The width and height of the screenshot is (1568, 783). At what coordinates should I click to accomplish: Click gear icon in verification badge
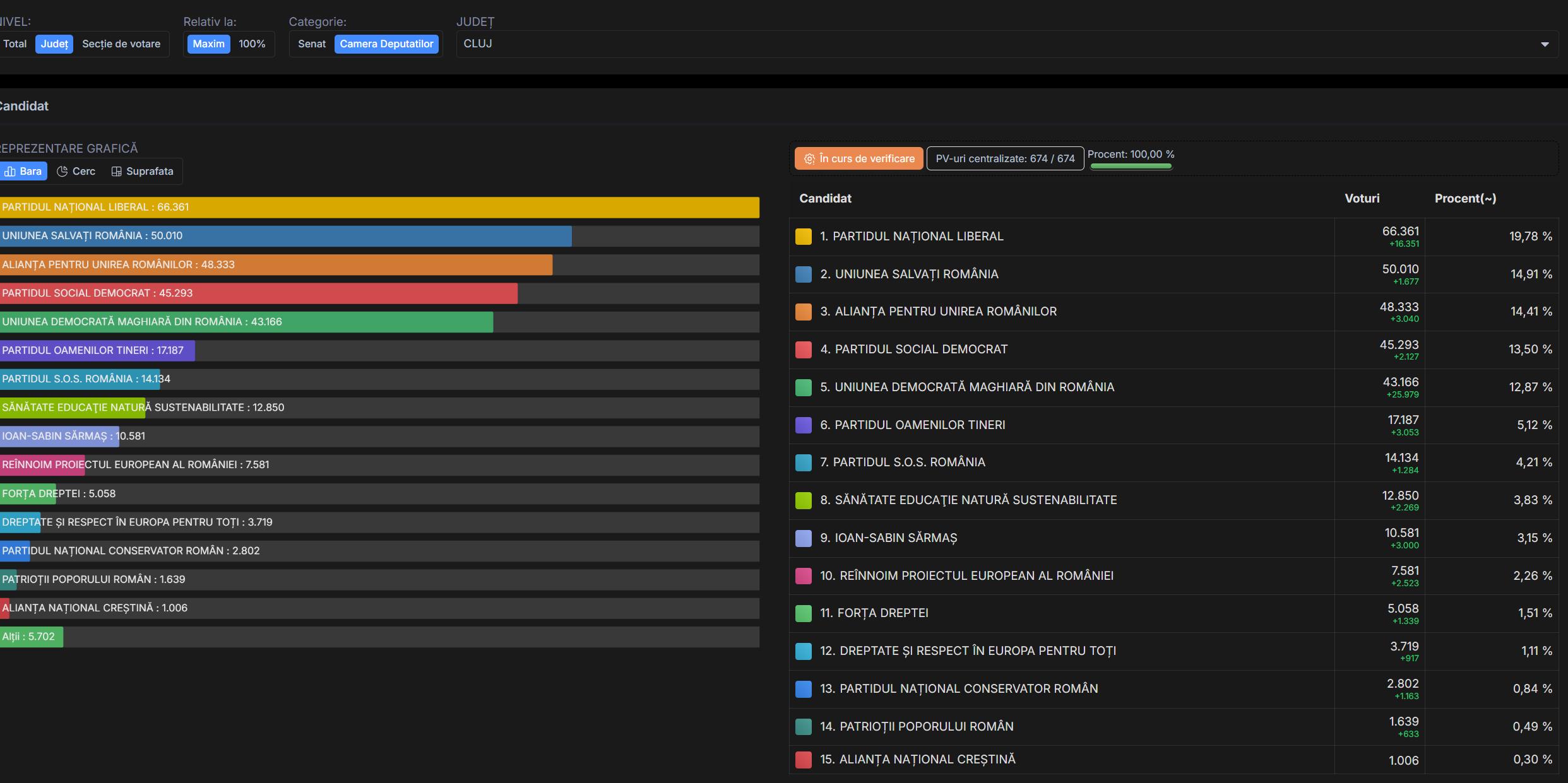809,159
